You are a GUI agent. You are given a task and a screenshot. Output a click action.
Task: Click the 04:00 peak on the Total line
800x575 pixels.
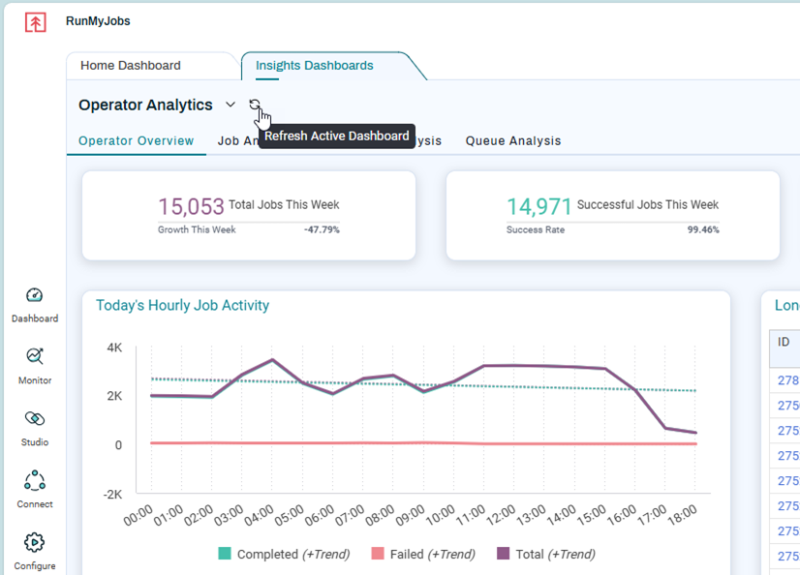[x=272, y=360]
